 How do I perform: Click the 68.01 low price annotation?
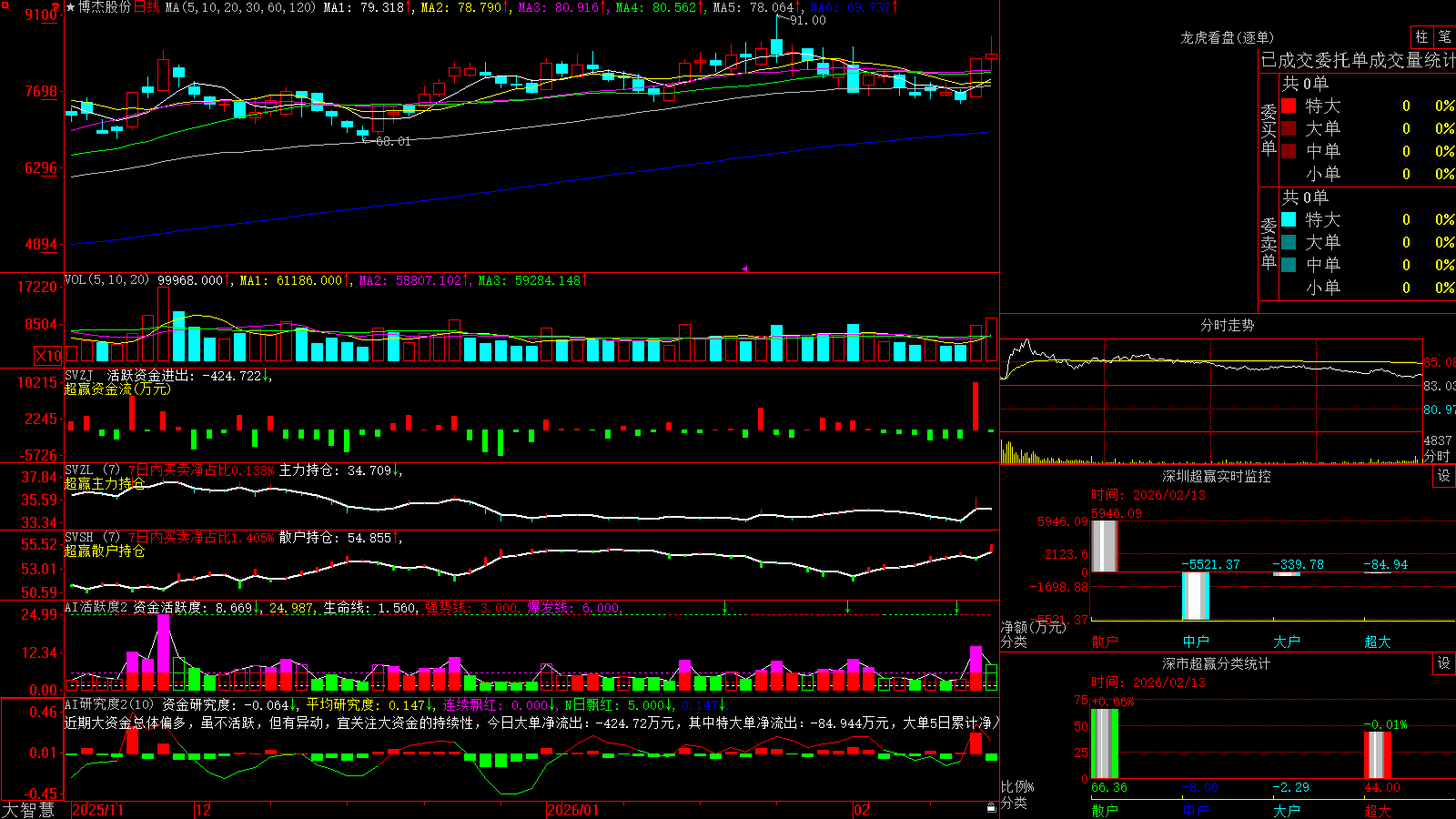point(393,141)
